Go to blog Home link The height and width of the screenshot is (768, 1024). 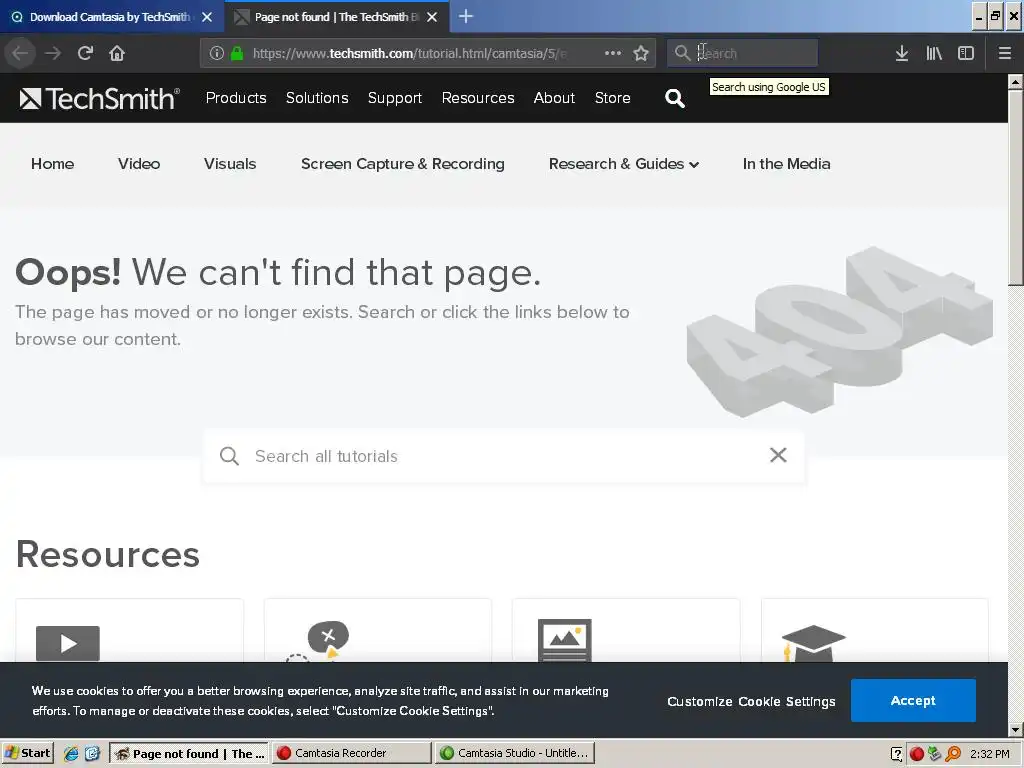tap(52, 164)
